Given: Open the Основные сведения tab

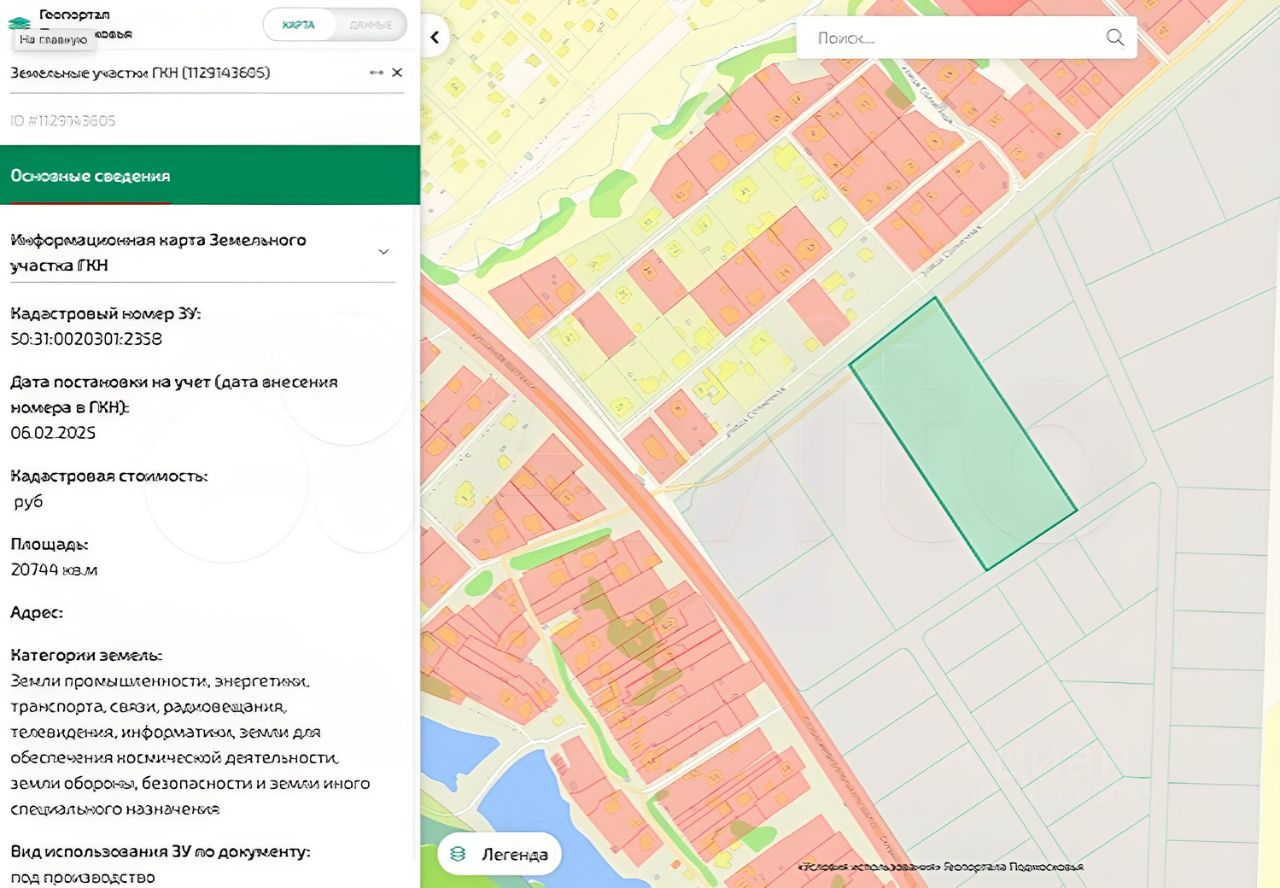Looking at the screenshot, I should click(90, 176).
